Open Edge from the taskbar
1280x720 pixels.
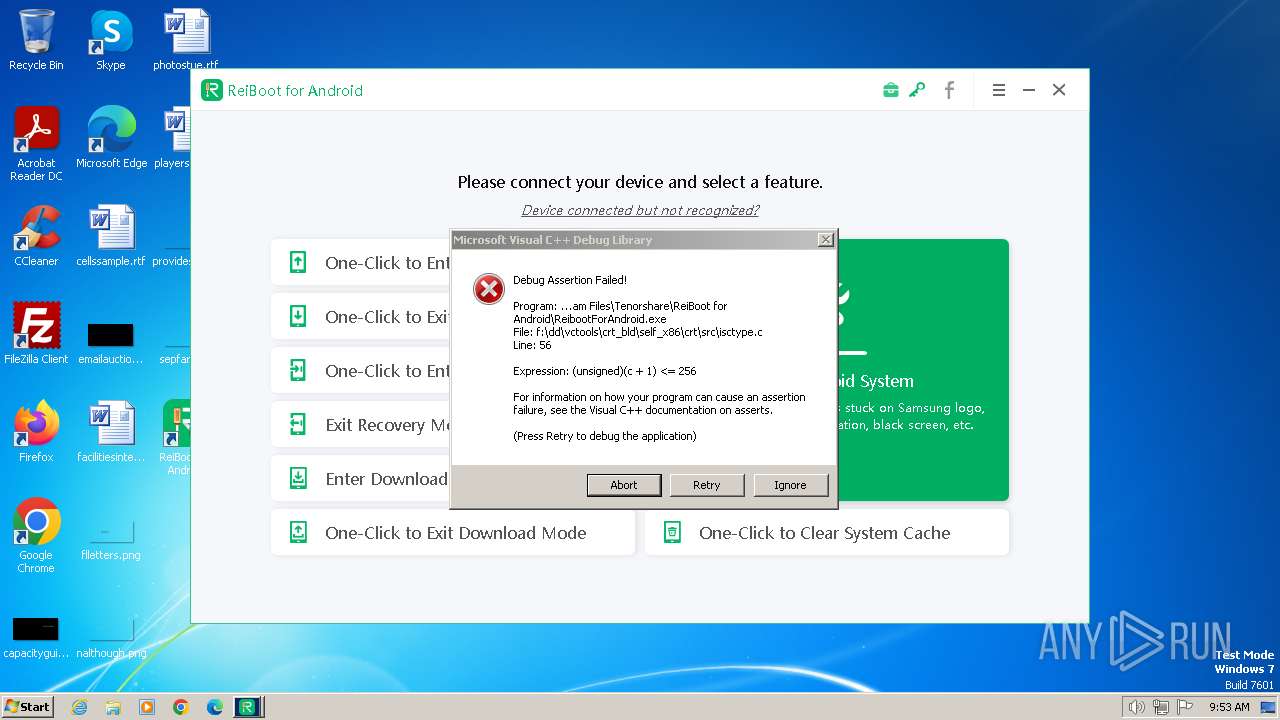point(215,707)
